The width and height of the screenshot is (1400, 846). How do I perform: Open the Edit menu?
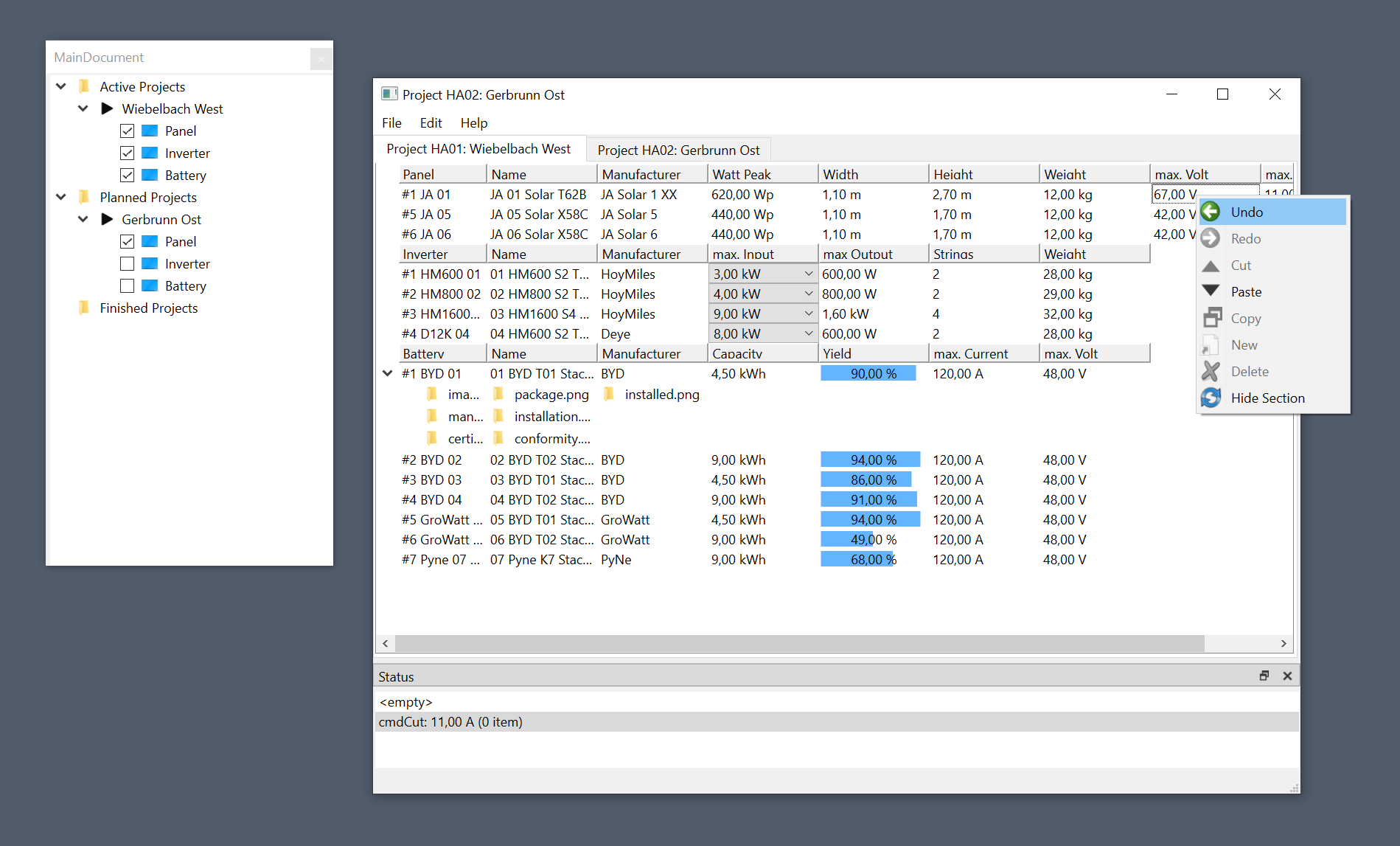tap(431, 123)
